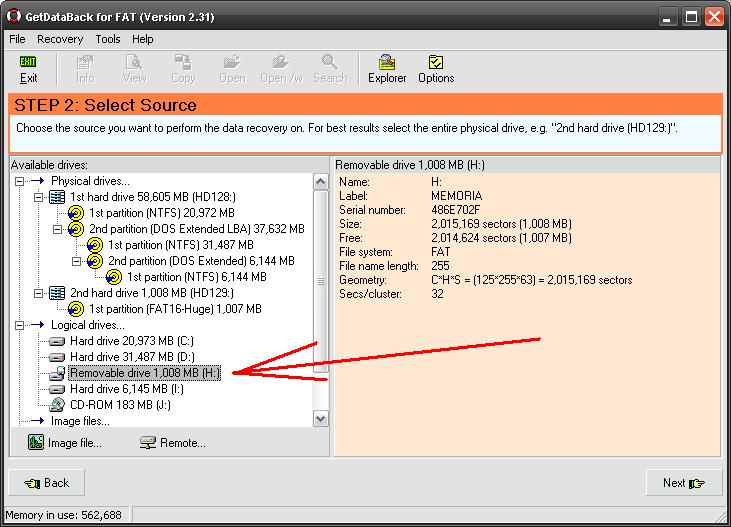Click the MEMORIA label value

point(456,196)
